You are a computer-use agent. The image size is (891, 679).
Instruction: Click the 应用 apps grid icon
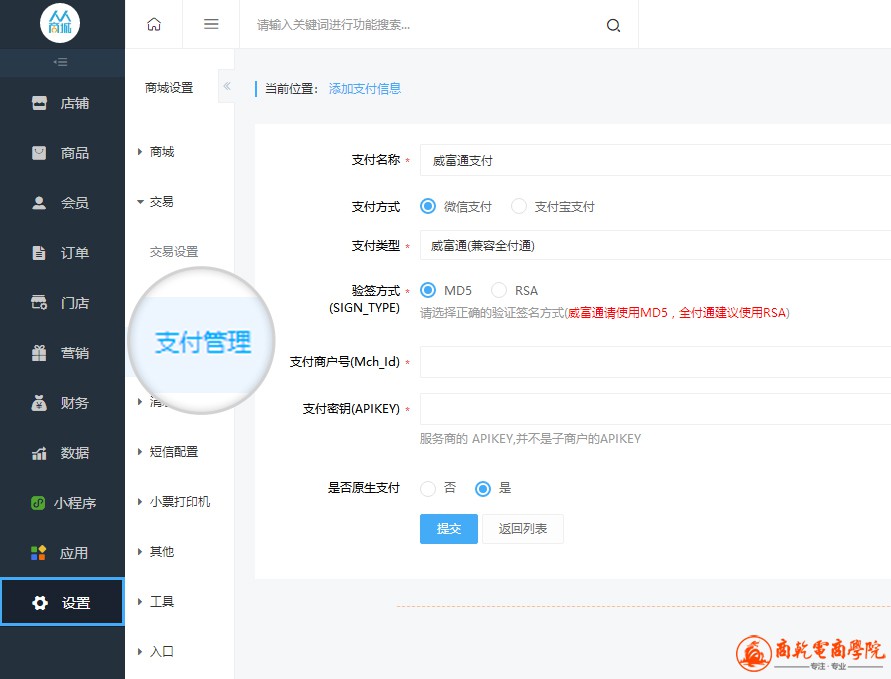[x=38, y=553]
